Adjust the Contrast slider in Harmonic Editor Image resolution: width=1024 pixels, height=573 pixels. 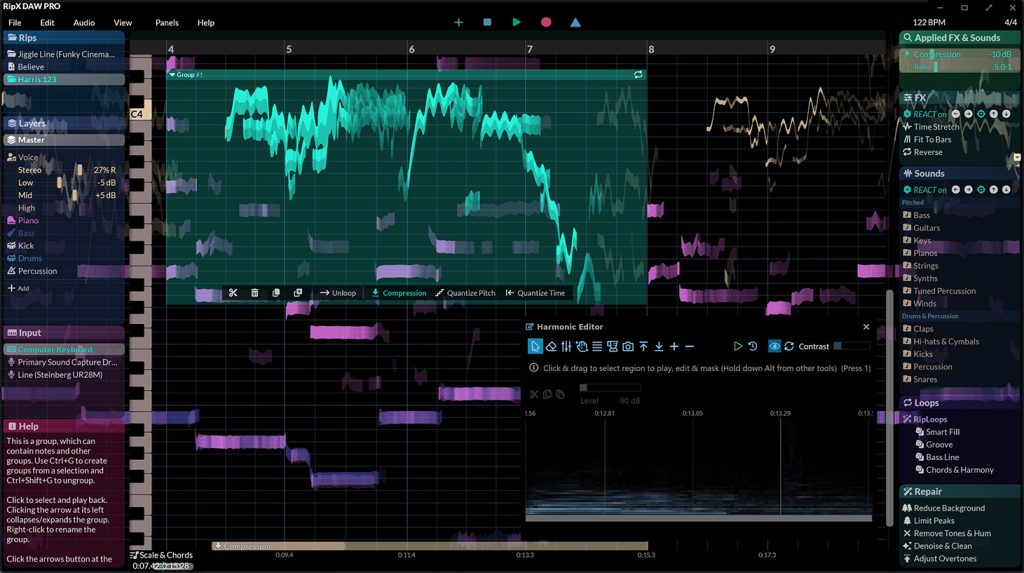point(850,346)
